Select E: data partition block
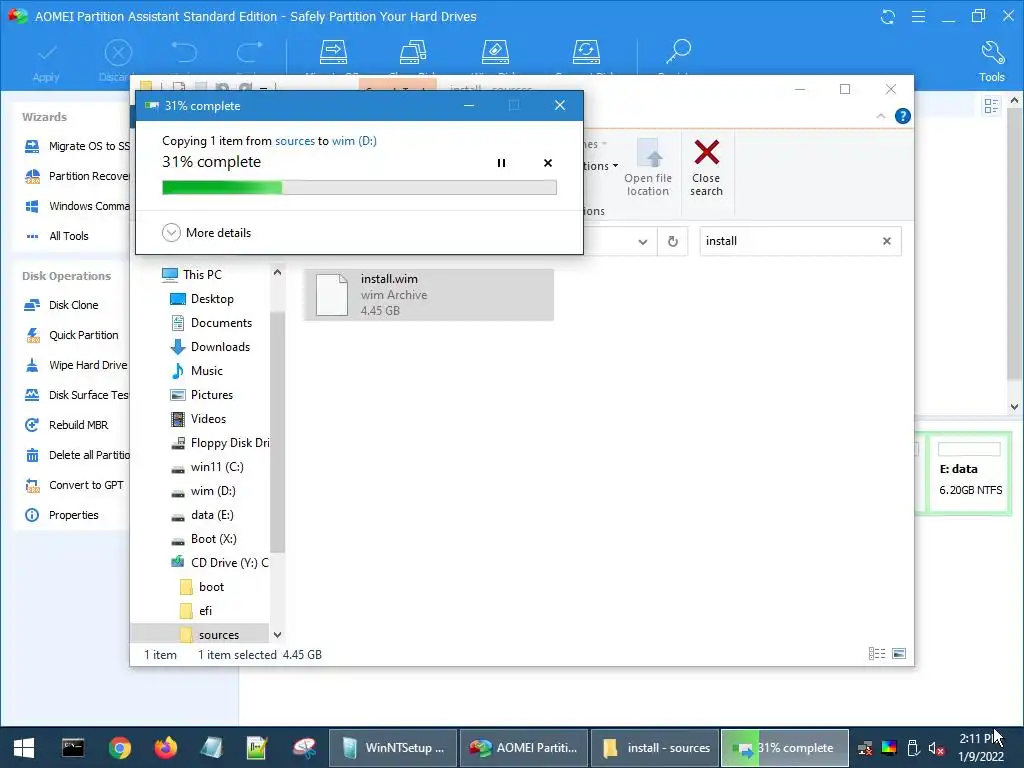1024x768 pixels. 969,473
